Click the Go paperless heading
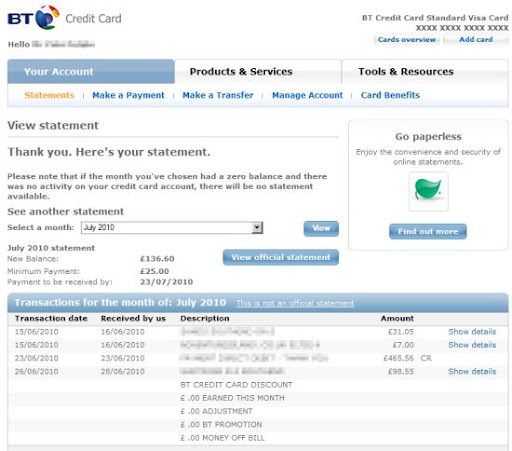 428,137
